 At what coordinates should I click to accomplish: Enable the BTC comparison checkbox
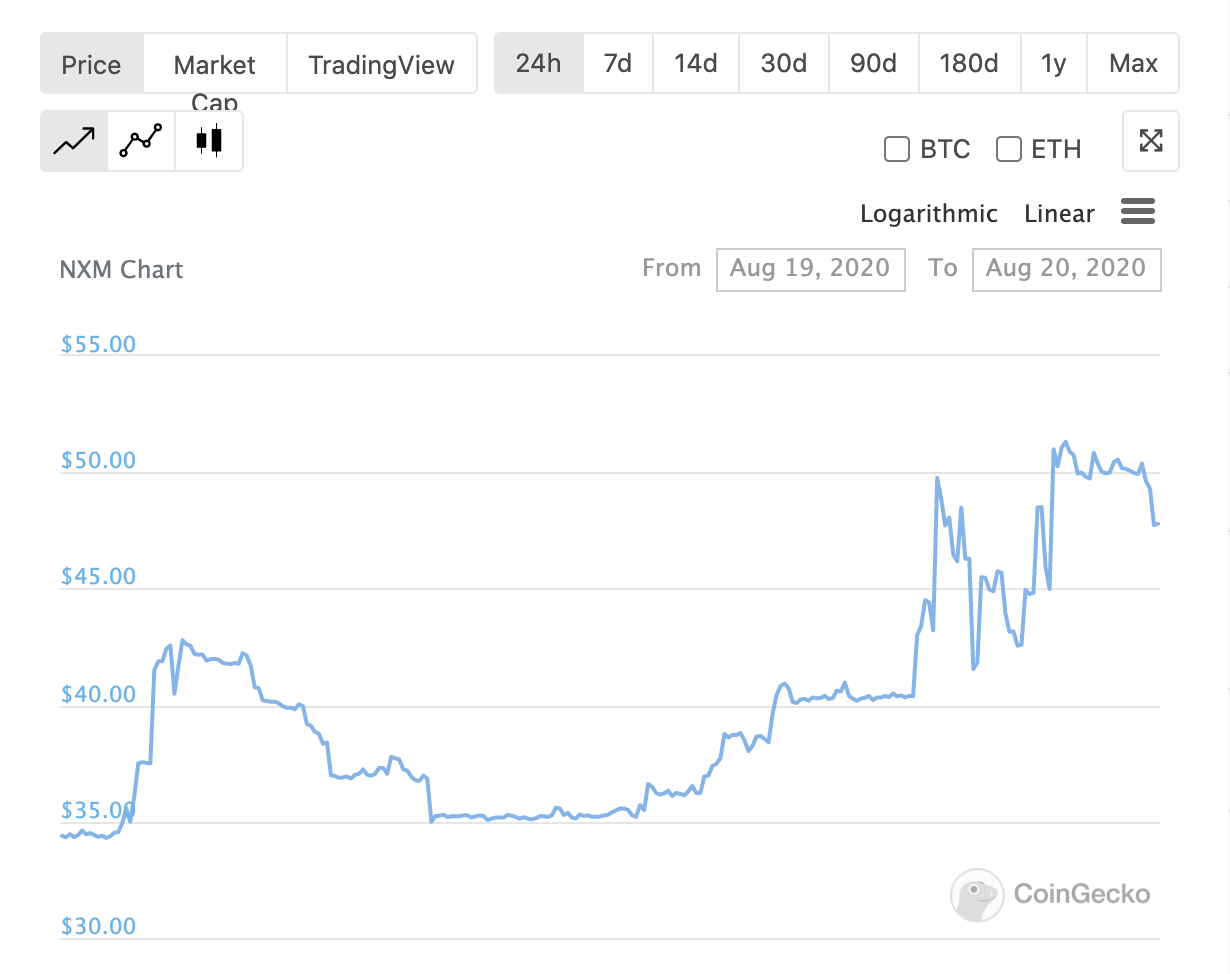[x=896, y=150]
